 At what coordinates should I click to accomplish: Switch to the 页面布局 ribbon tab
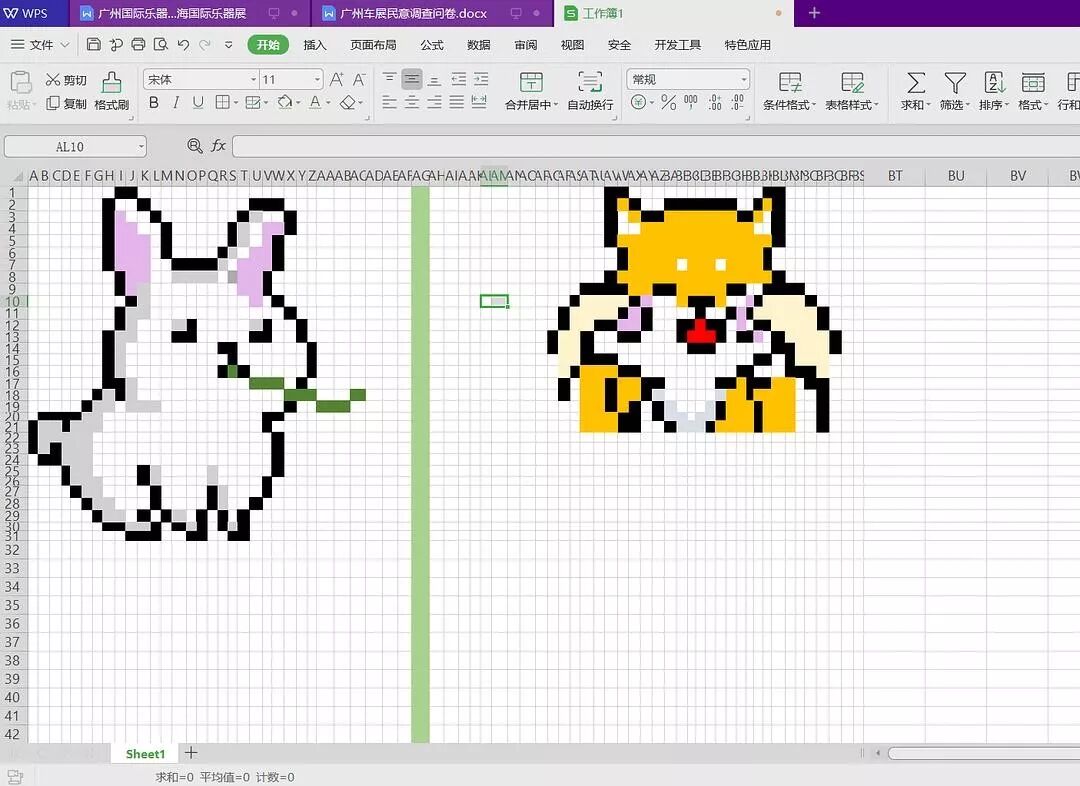pyautogui.click(x=373, y=45)
